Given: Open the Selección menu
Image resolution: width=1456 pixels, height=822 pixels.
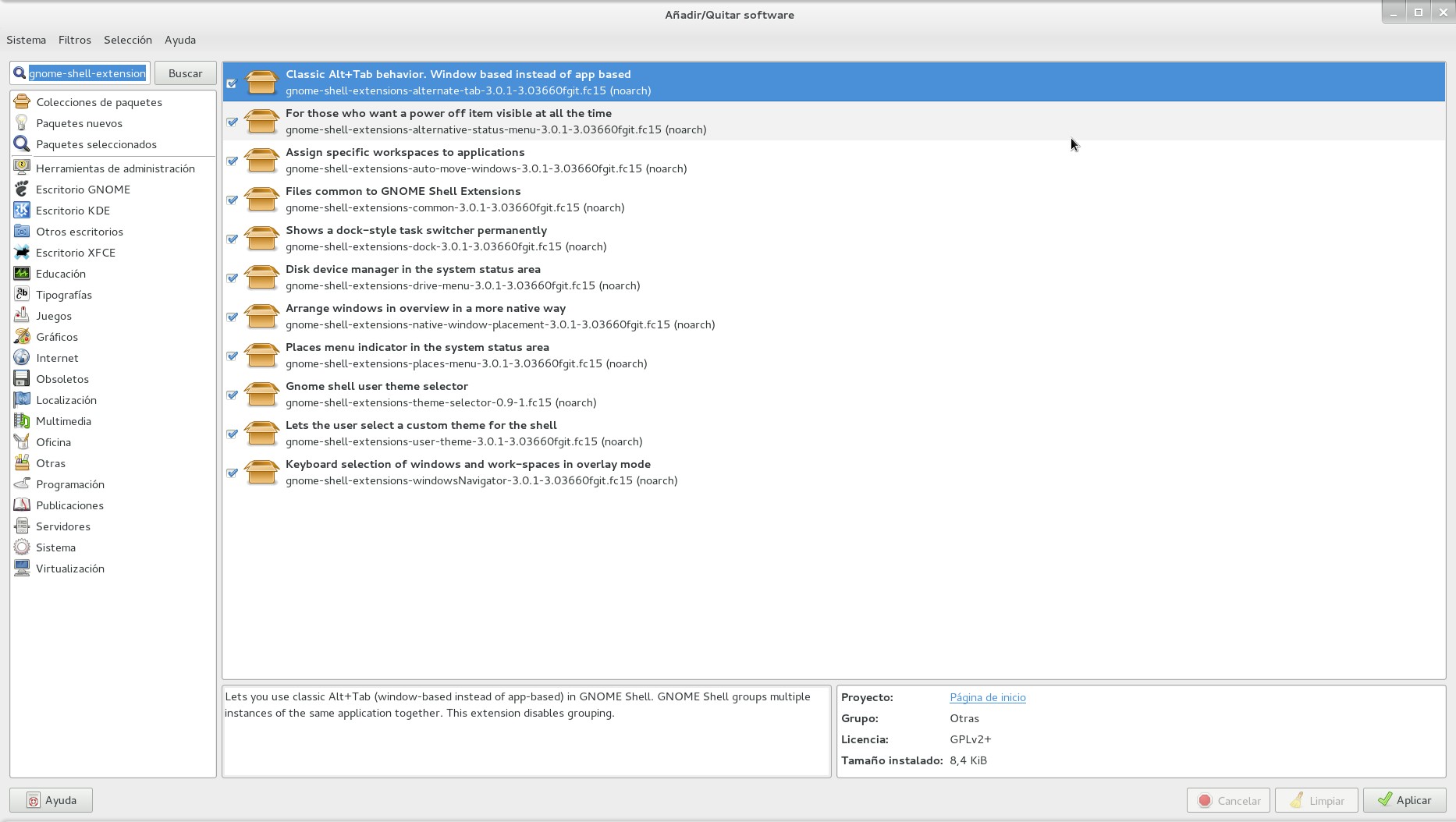Looking at the screenshot, I should tap(128, 40).
